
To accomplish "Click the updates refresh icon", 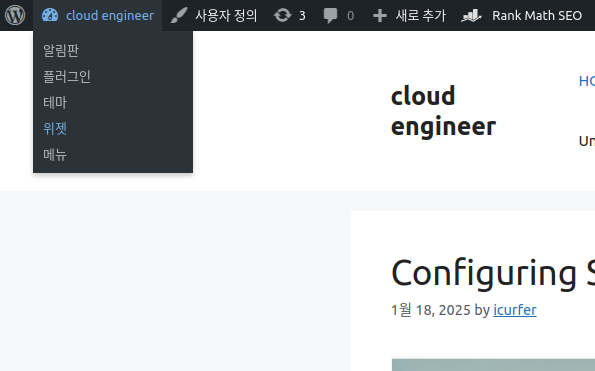I will tap(283, 16).
